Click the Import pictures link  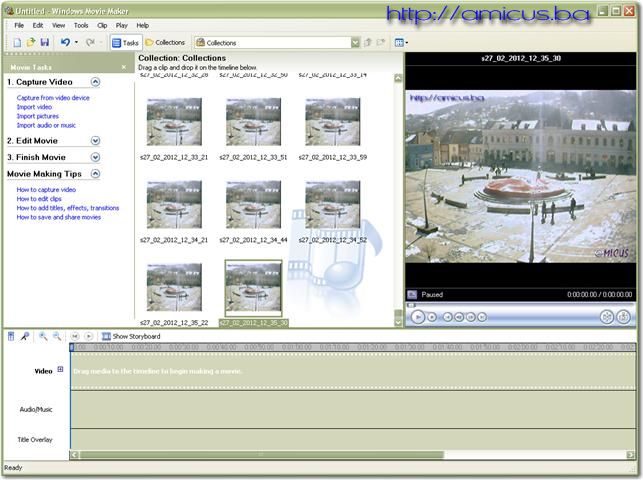[x=37, y=116]
